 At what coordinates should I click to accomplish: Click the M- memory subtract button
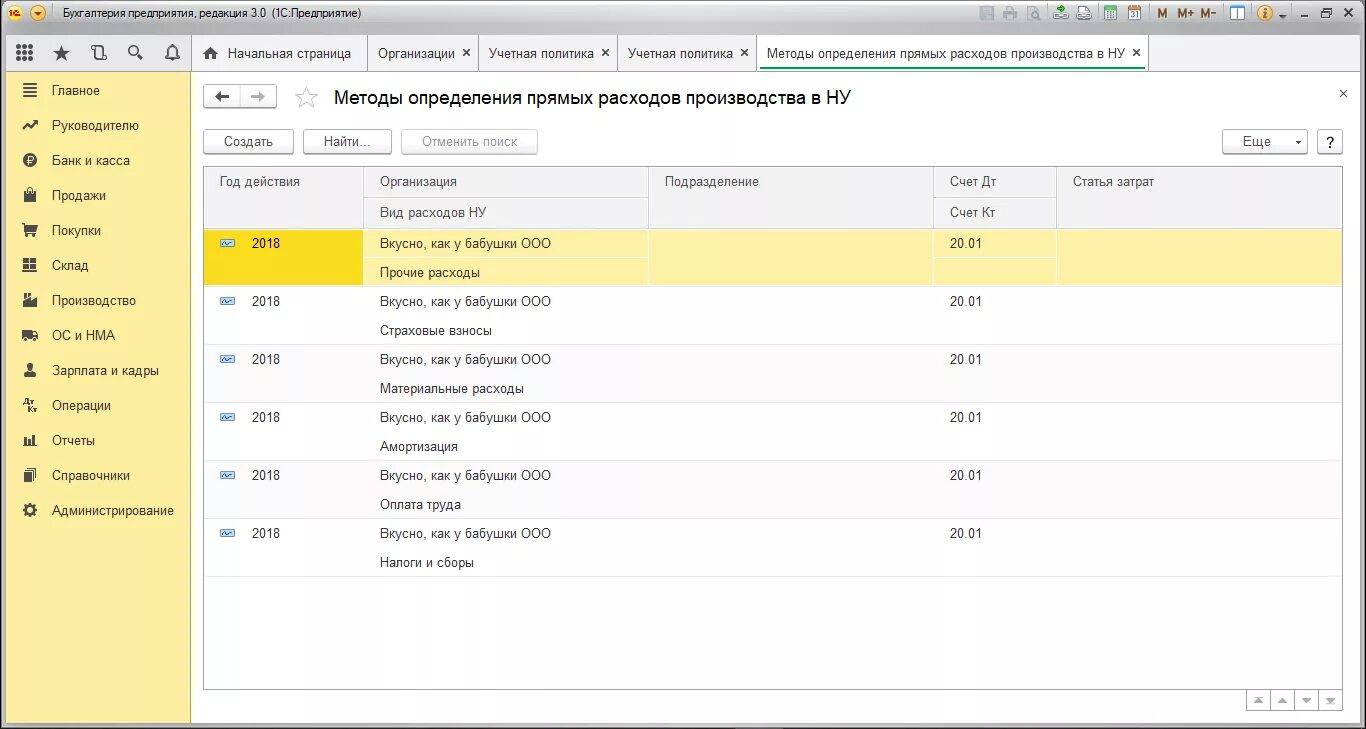pos(1208,13)
